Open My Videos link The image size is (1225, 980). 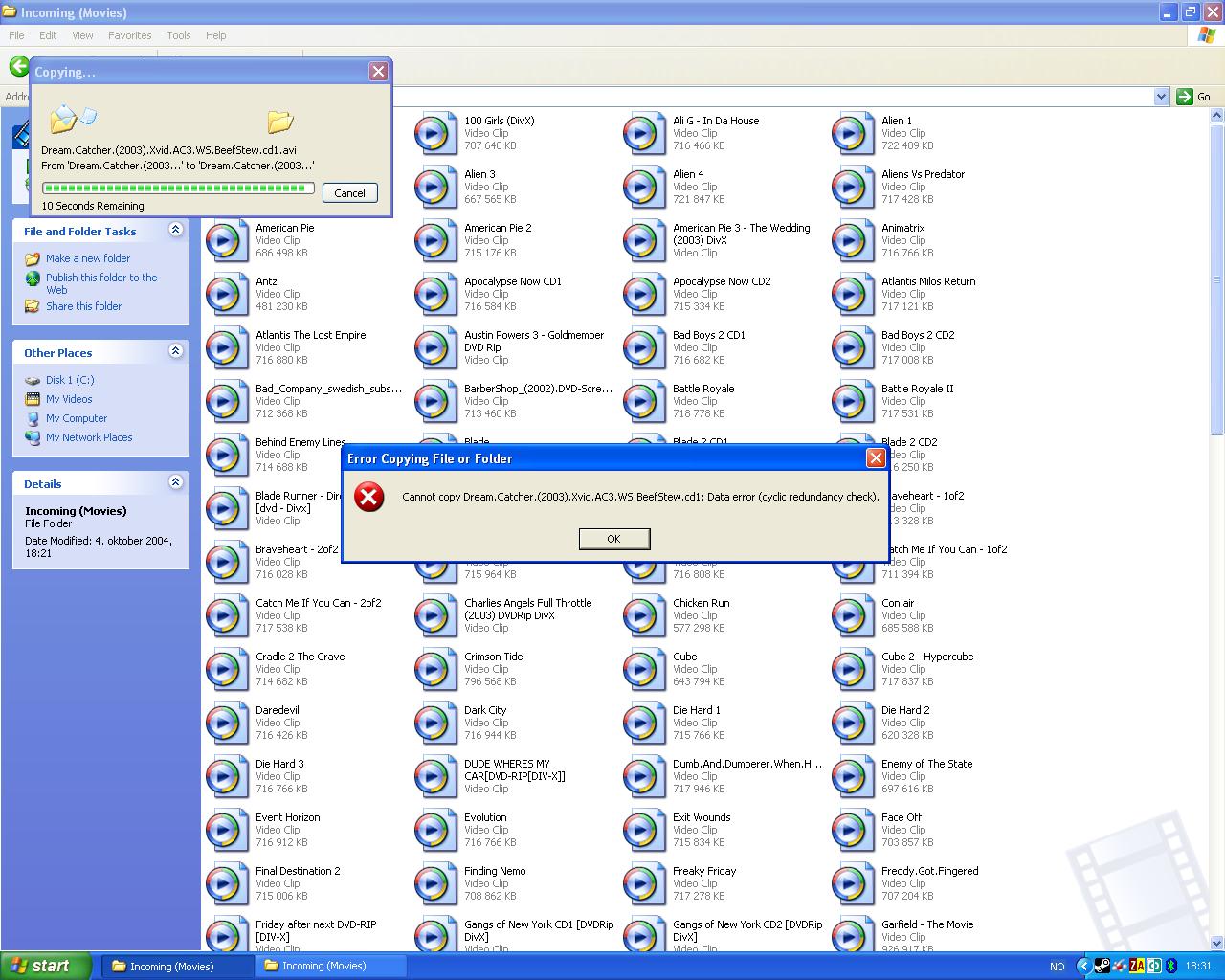click(69, 399)
